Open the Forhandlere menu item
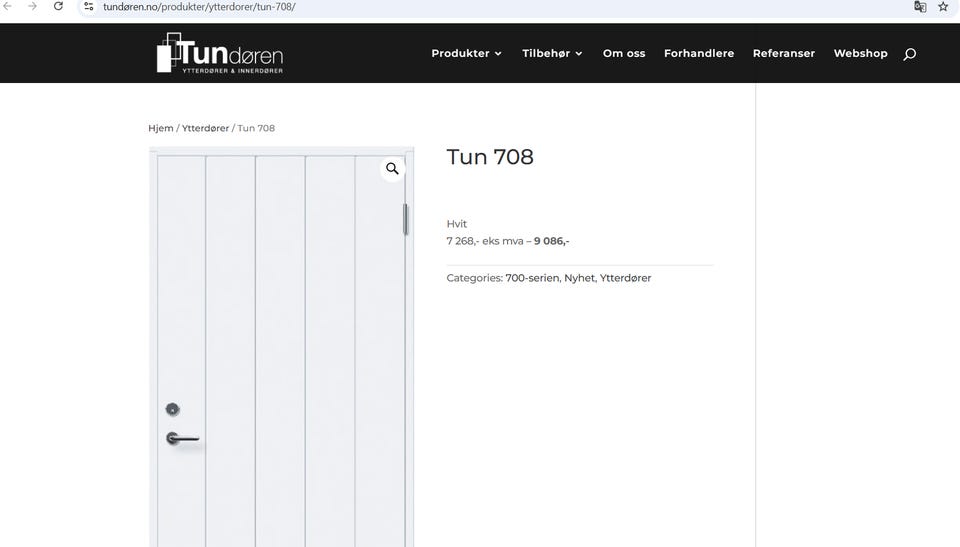This screenshot has height=547, width=960. [699, 53]
